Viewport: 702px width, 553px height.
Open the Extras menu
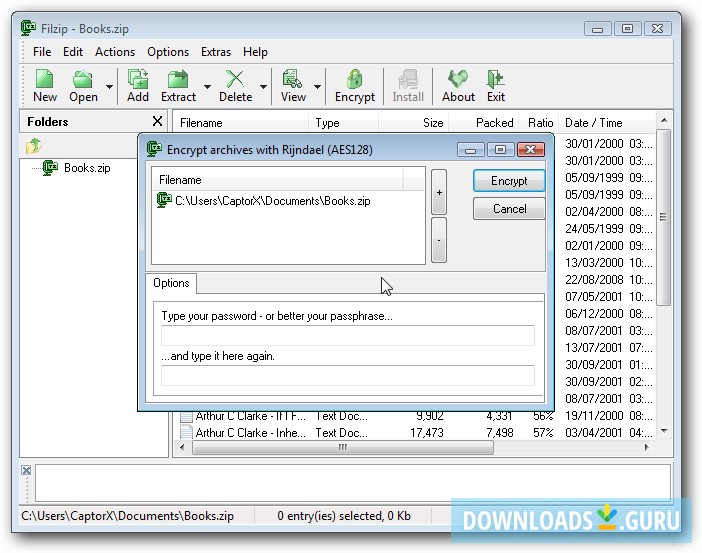(x=216, y=52)
